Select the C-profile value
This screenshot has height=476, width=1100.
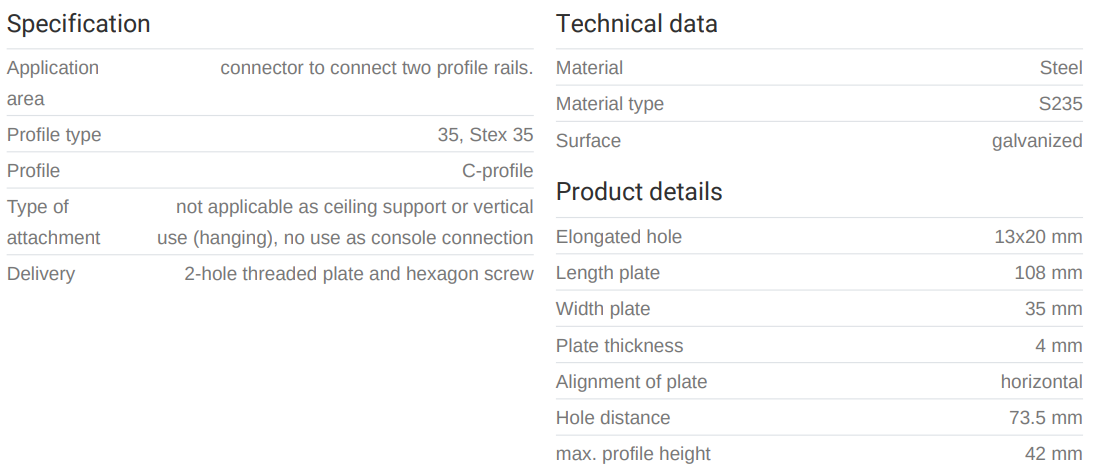pos(497,171)
